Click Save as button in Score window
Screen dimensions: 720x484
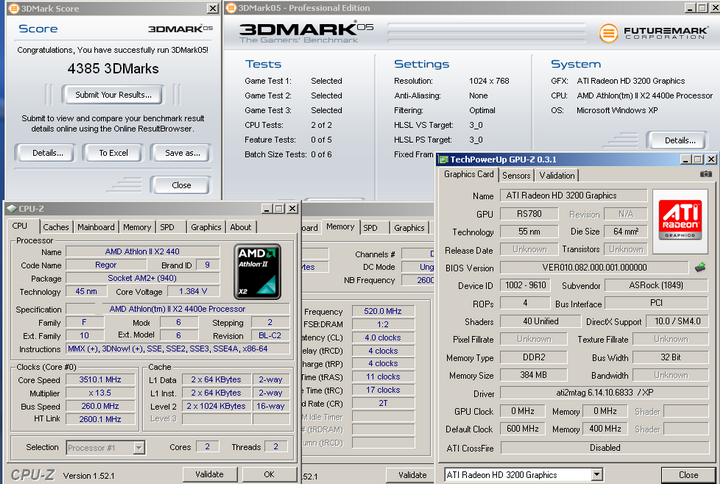[x=182, y=153]
